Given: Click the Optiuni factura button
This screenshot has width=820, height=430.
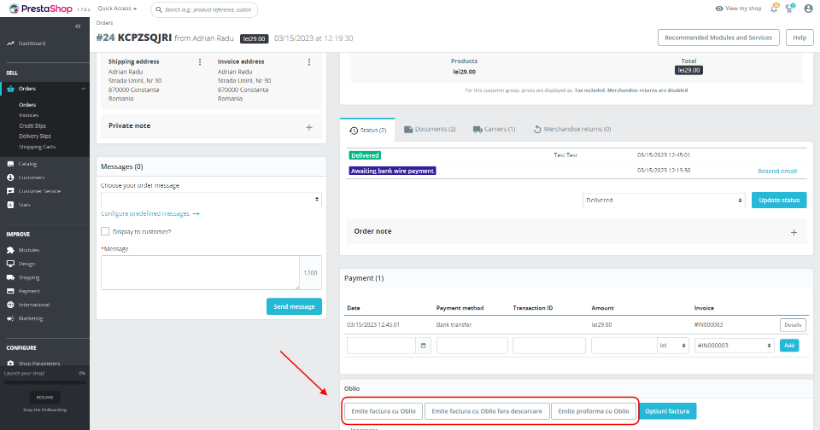Looking at the screenshot, I should click(x=667, y=411).
